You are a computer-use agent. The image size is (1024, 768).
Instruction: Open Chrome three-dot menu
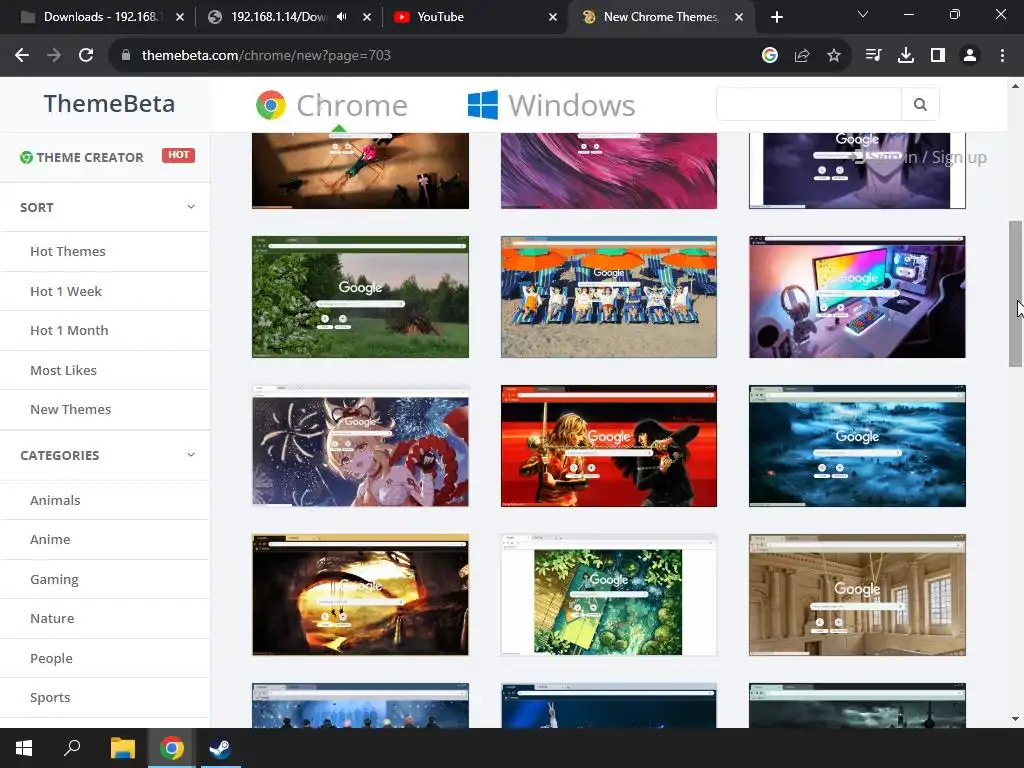tap(1002, 56)
